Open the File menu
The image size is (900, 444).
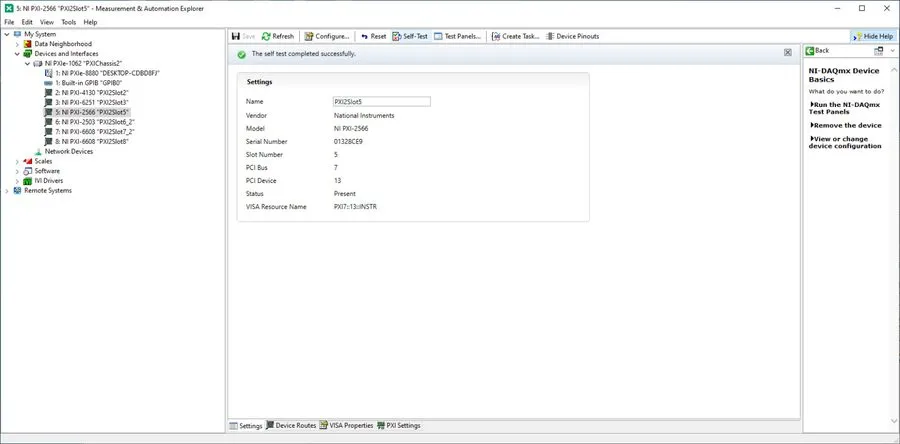tap(9, 22)
